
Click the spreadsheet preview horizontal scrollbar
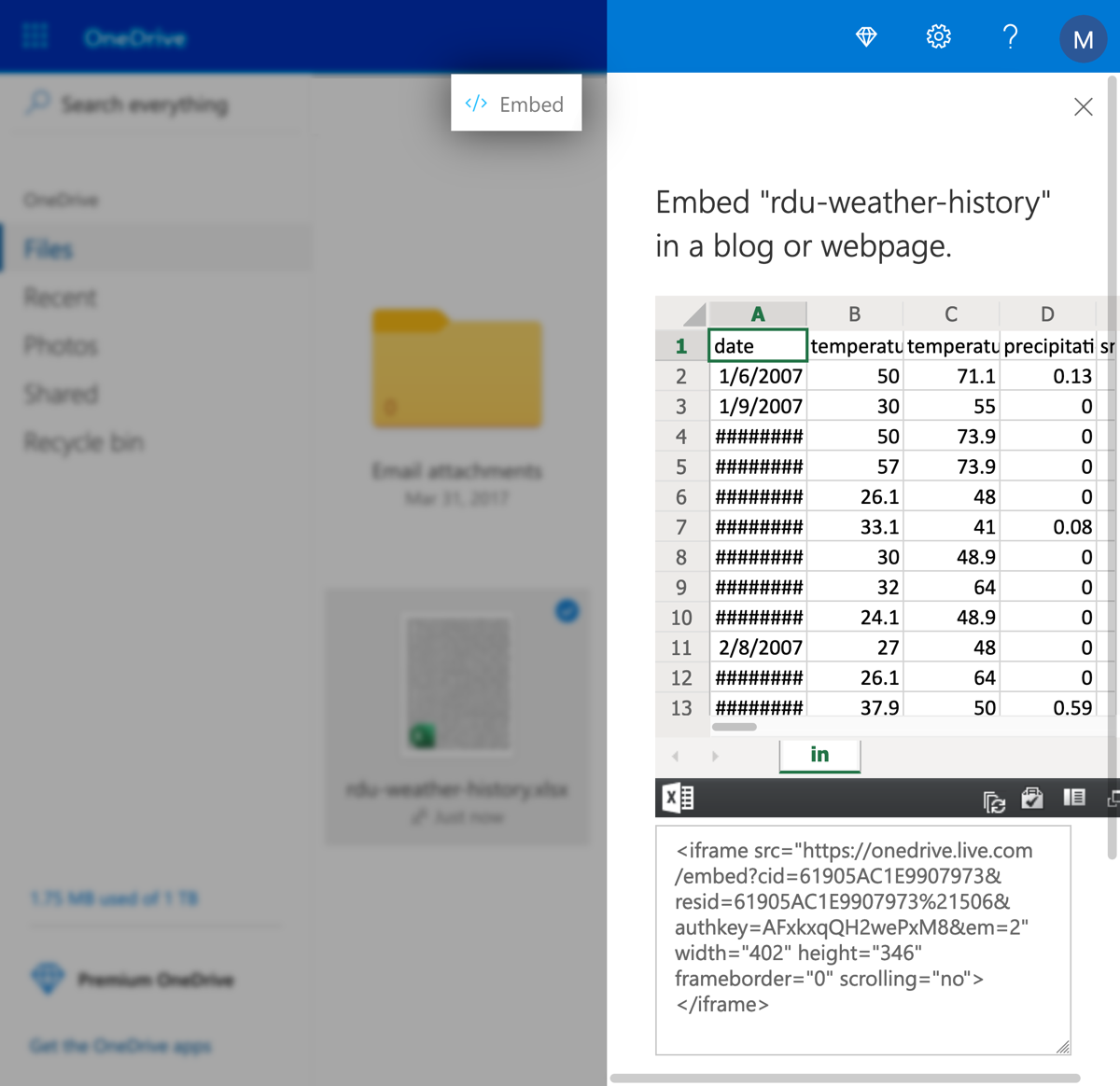click(x=735, y=727)
